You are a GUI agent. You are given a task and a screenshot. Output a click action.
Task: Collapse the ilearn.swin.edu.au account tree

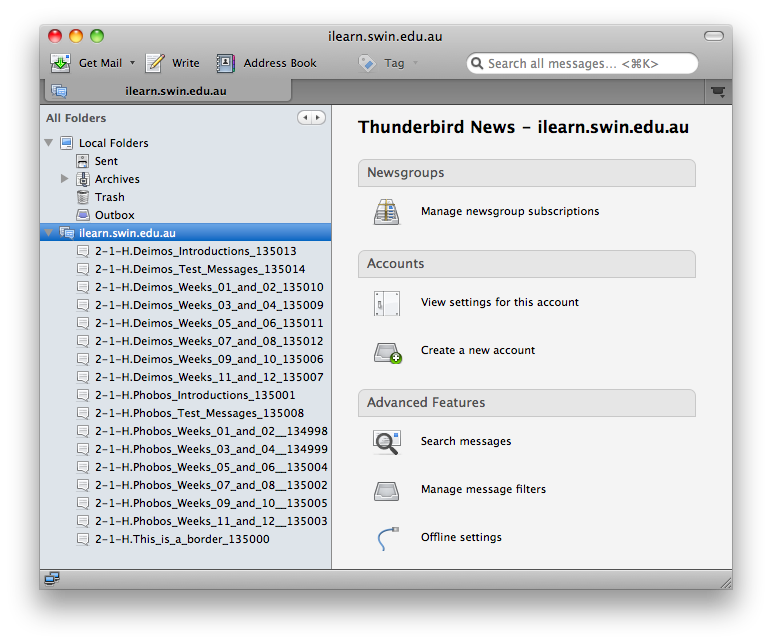click(49, 232)
